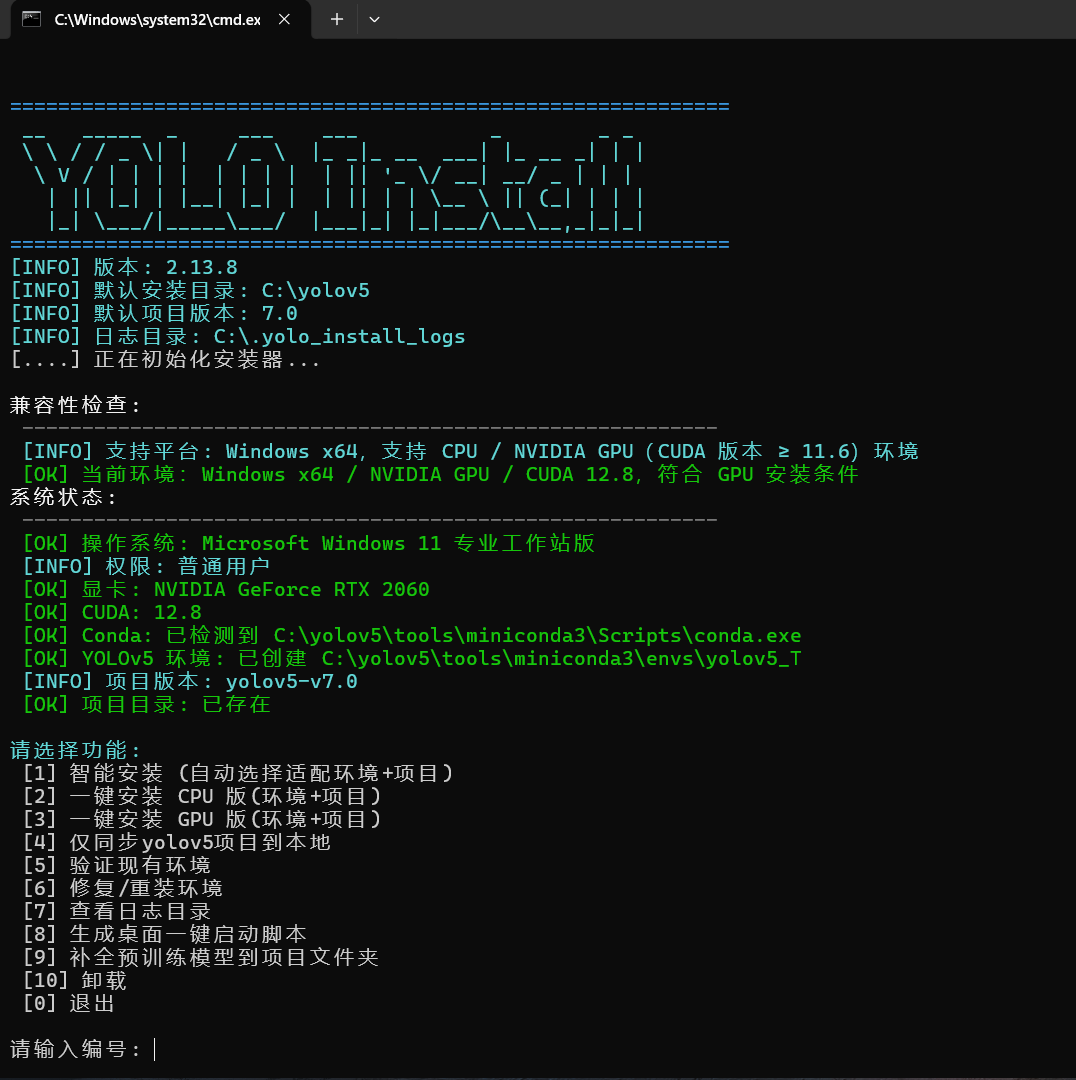1076x1080 pixels.
Task: Click the cmd.exe icon in the tab
Action: pyautogui.click(x=32, y=19)
